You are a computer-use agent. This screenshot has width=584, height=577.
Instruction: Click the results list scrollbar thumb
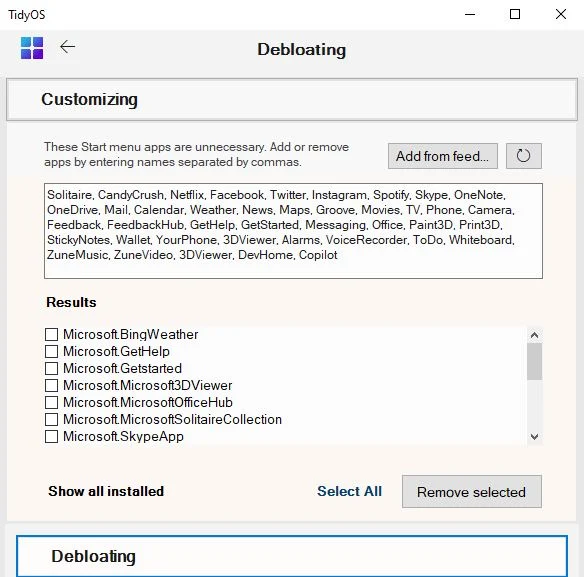click(534, 361)
